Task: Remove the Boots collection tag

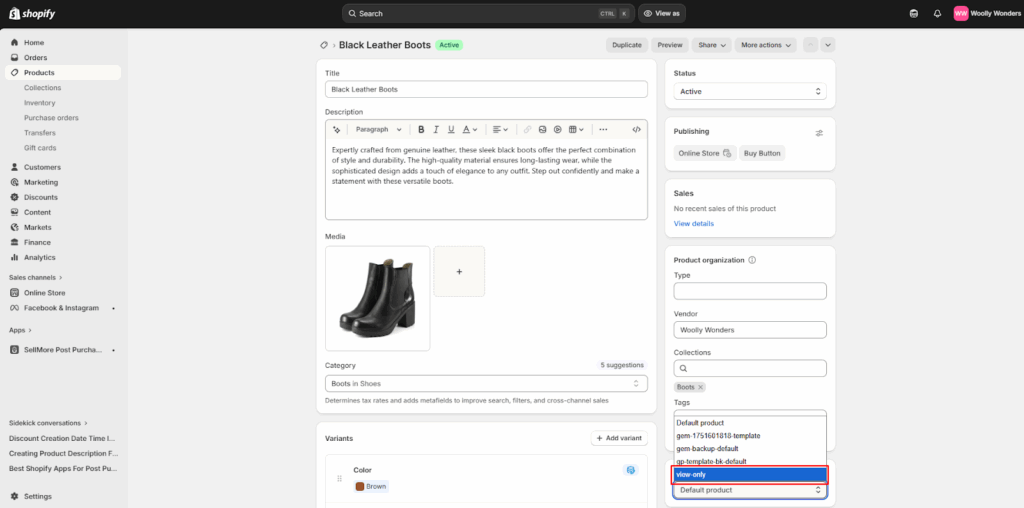Action: pos(700,387)
